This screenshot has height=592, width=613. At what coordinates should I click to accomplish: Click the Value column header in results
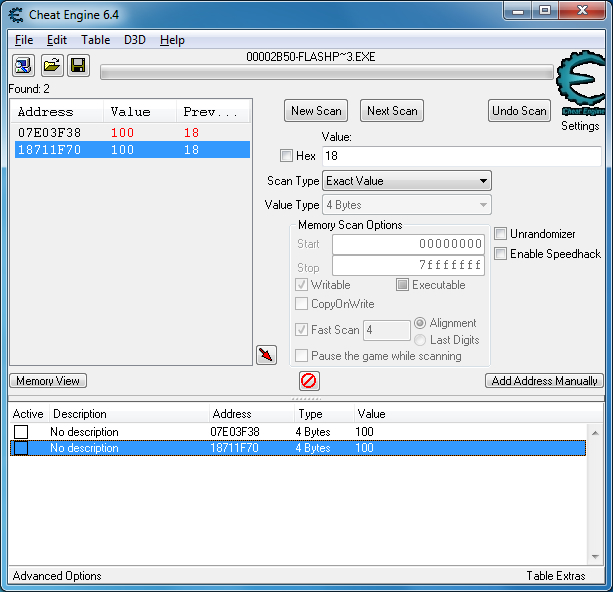(x=140, y=112)
